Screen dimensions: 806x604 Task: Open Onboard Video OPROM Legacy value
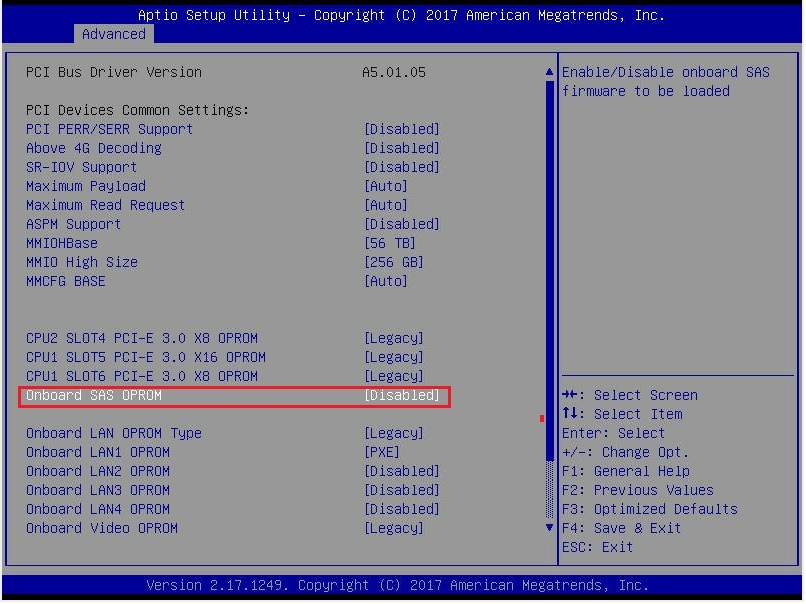tap(393, 528)
